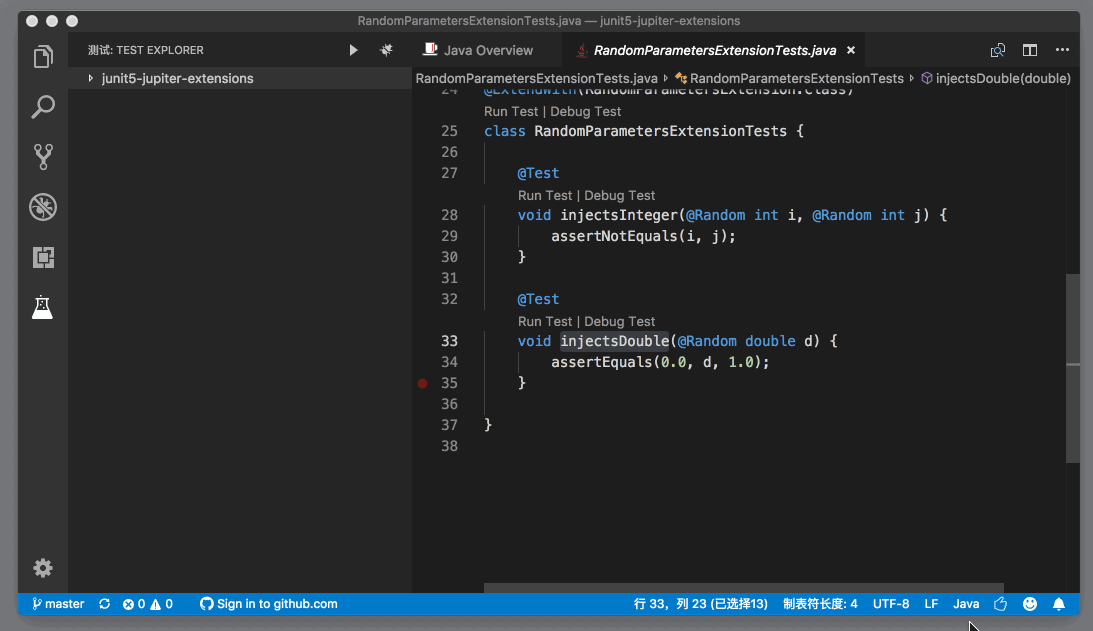Click the Manage gear icon at bottom left

click(43, 568)
